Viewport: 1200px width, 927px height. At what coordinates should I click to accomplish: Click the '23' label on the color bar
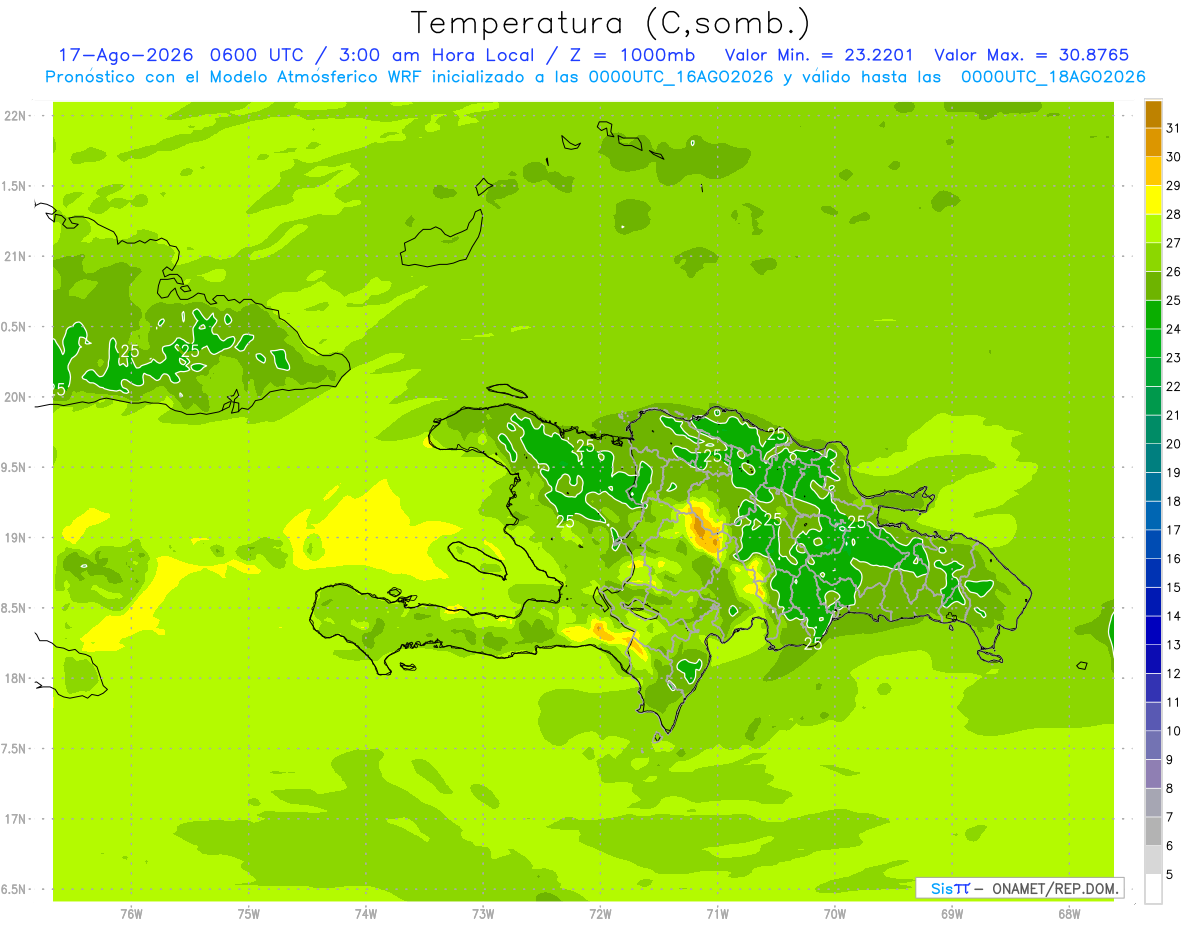pos(1174,358)
